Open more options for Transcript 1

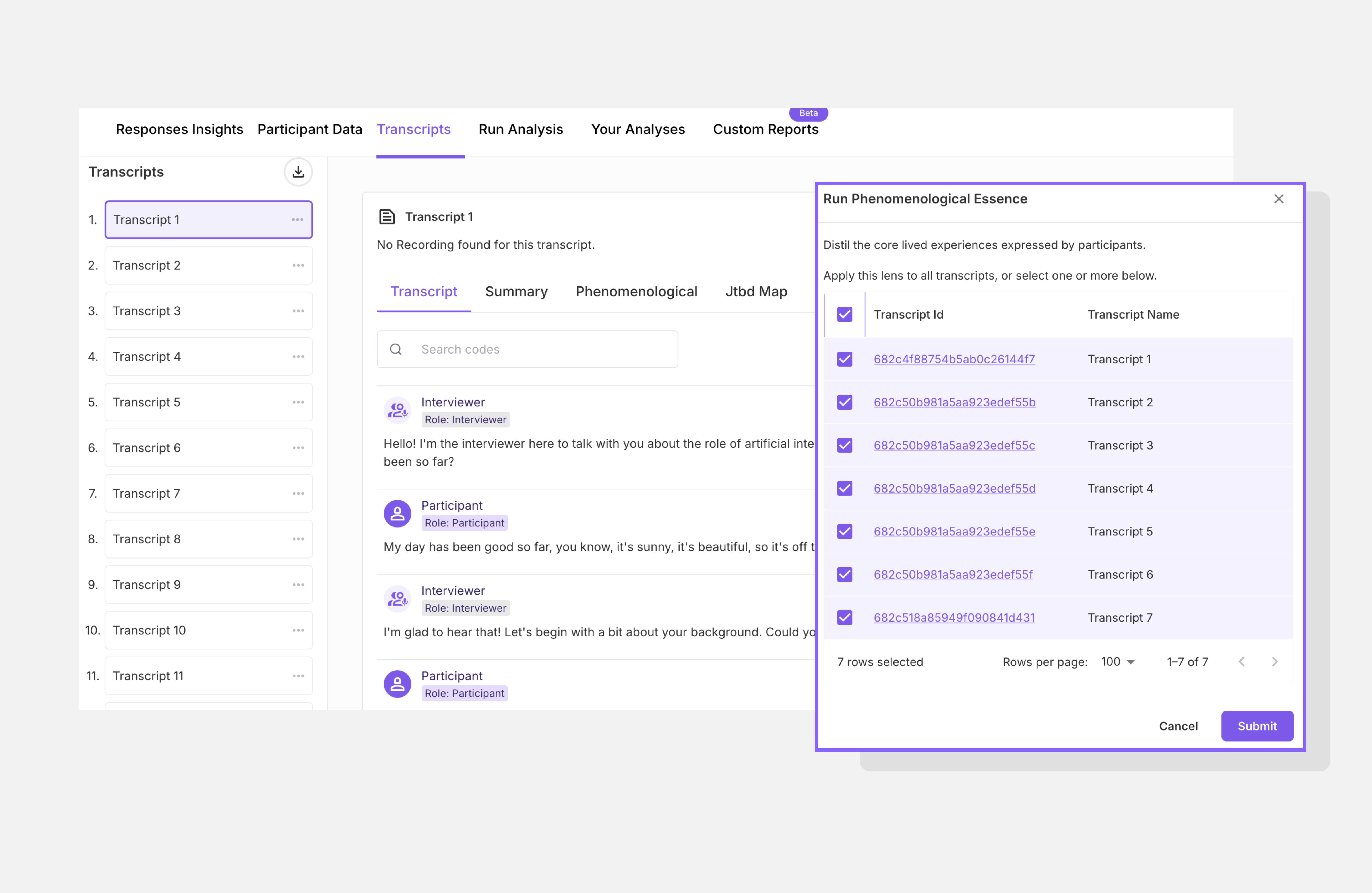pos(297,220)
